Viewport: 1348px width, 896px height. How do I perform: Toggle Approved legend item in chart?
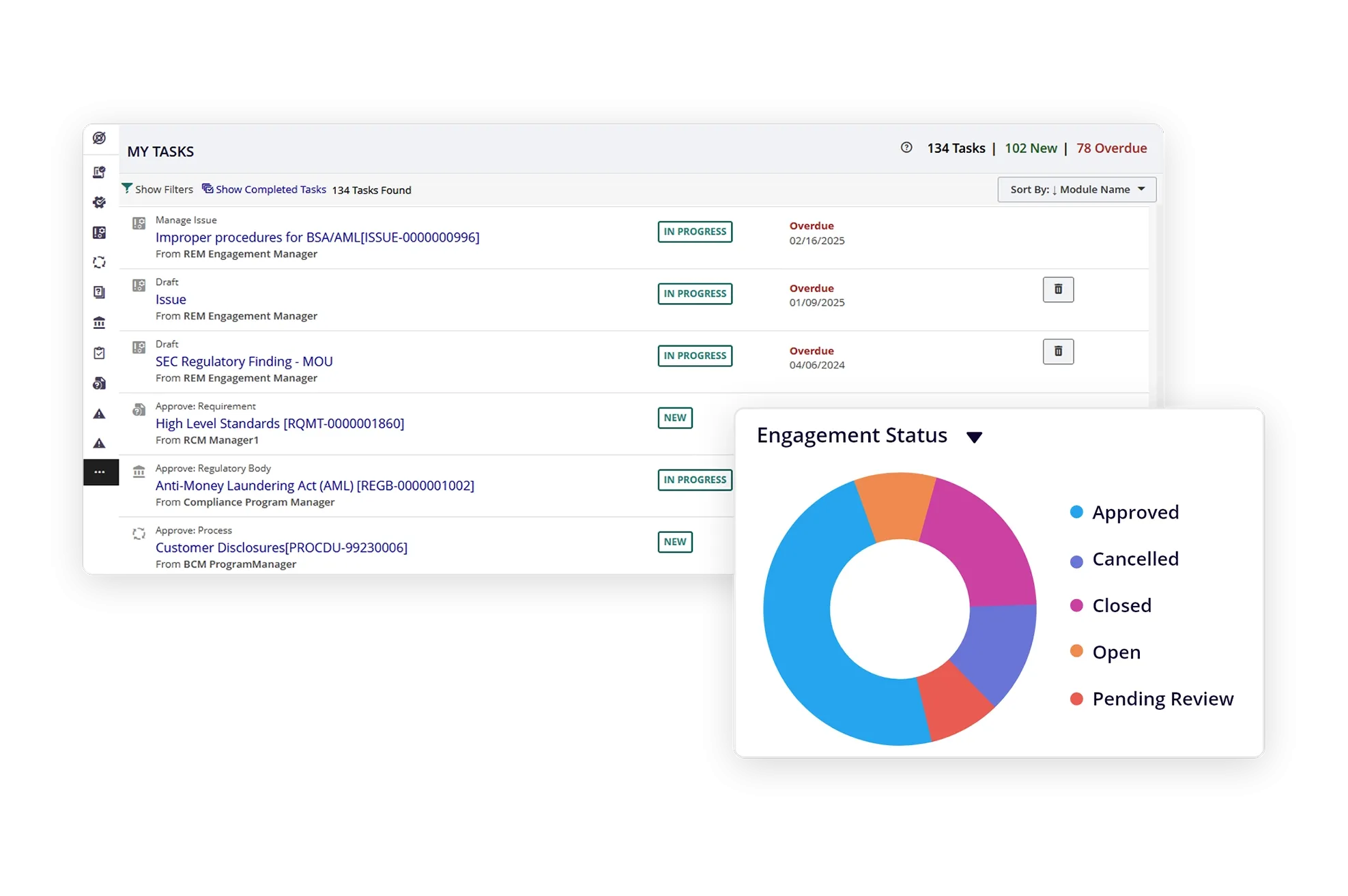[x=1135, y=512]
